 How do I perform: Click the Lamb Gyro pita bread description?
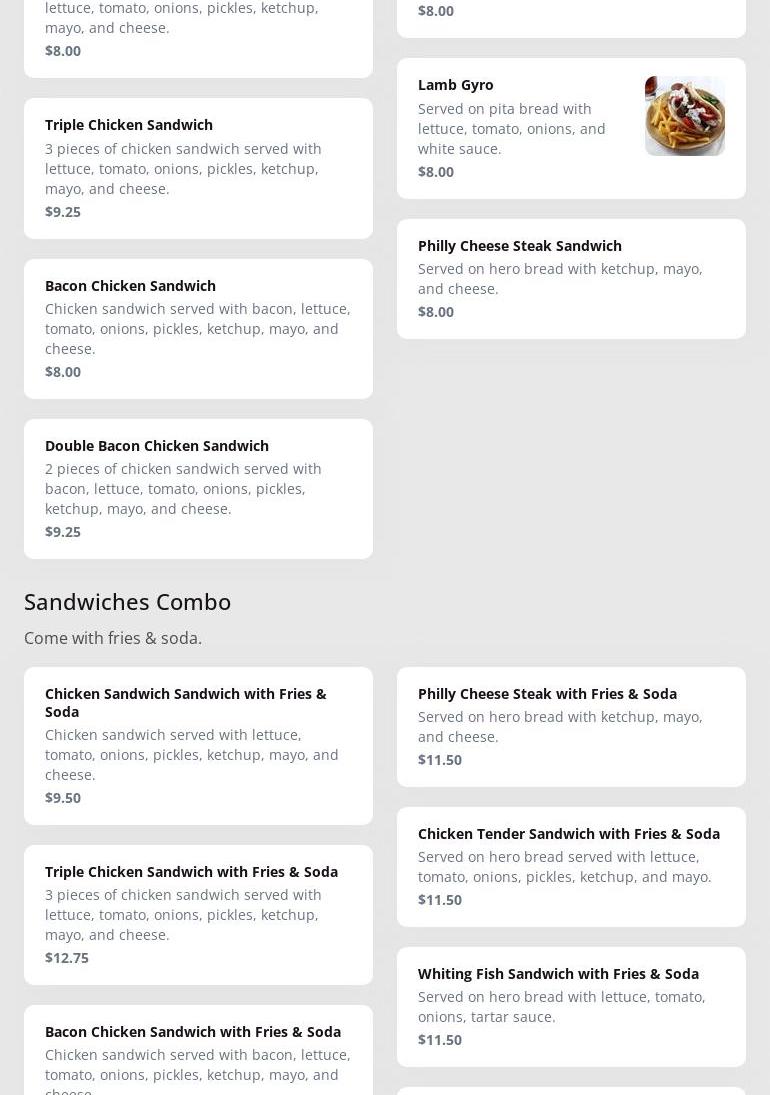pyautogui.click(x=511, y=129)
